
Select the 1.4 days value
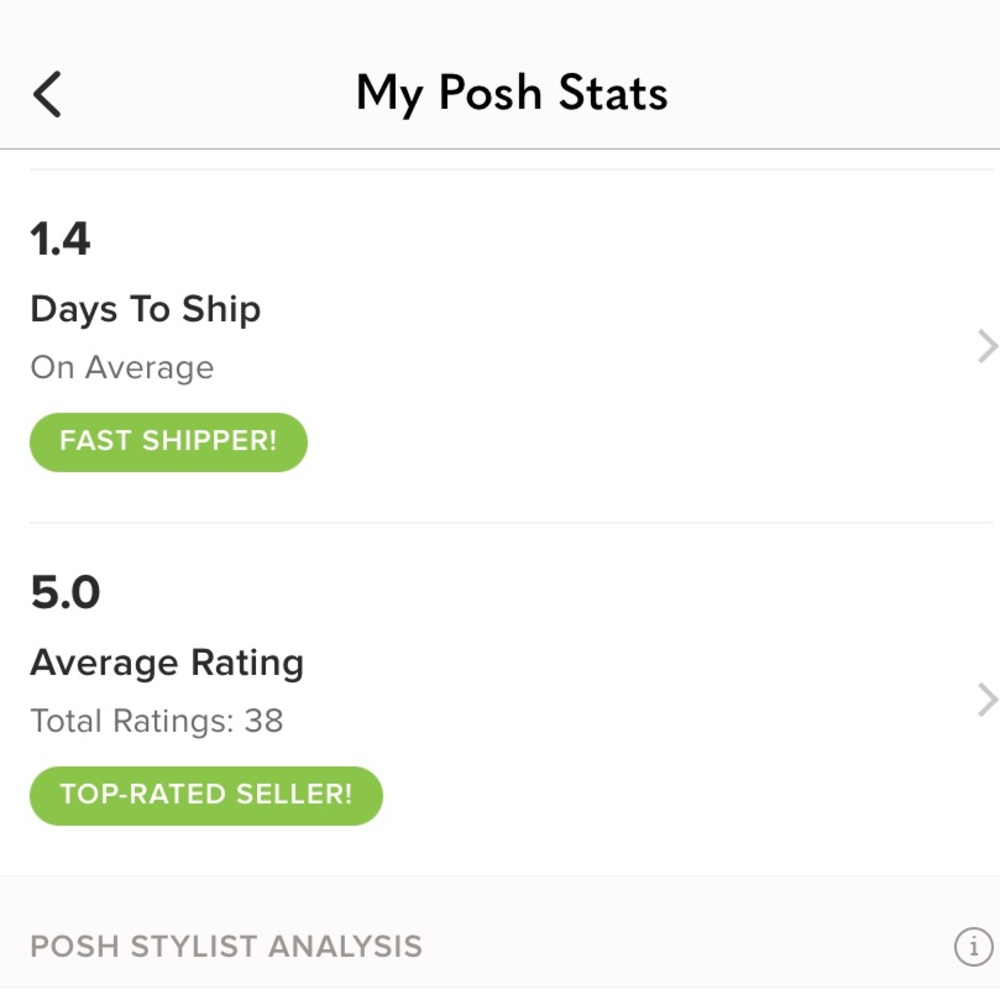coord(61,239)
